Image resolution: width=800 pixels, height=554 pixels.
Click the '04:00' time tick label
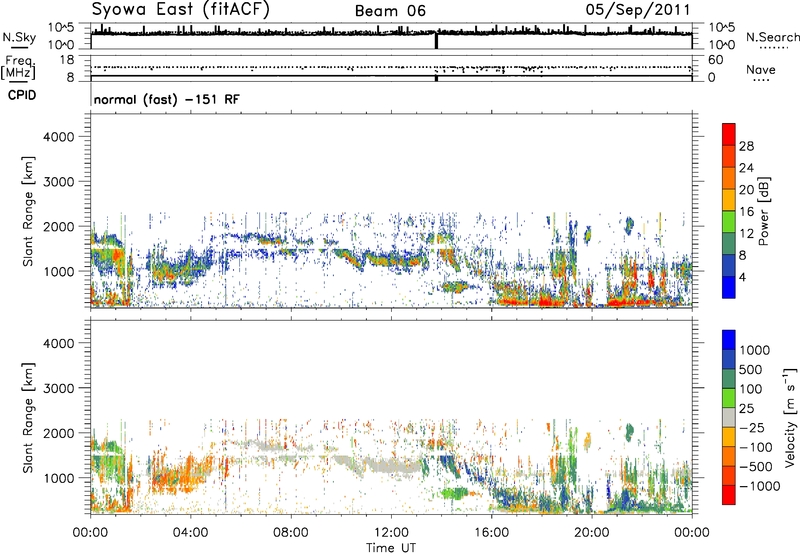point(190,533)
